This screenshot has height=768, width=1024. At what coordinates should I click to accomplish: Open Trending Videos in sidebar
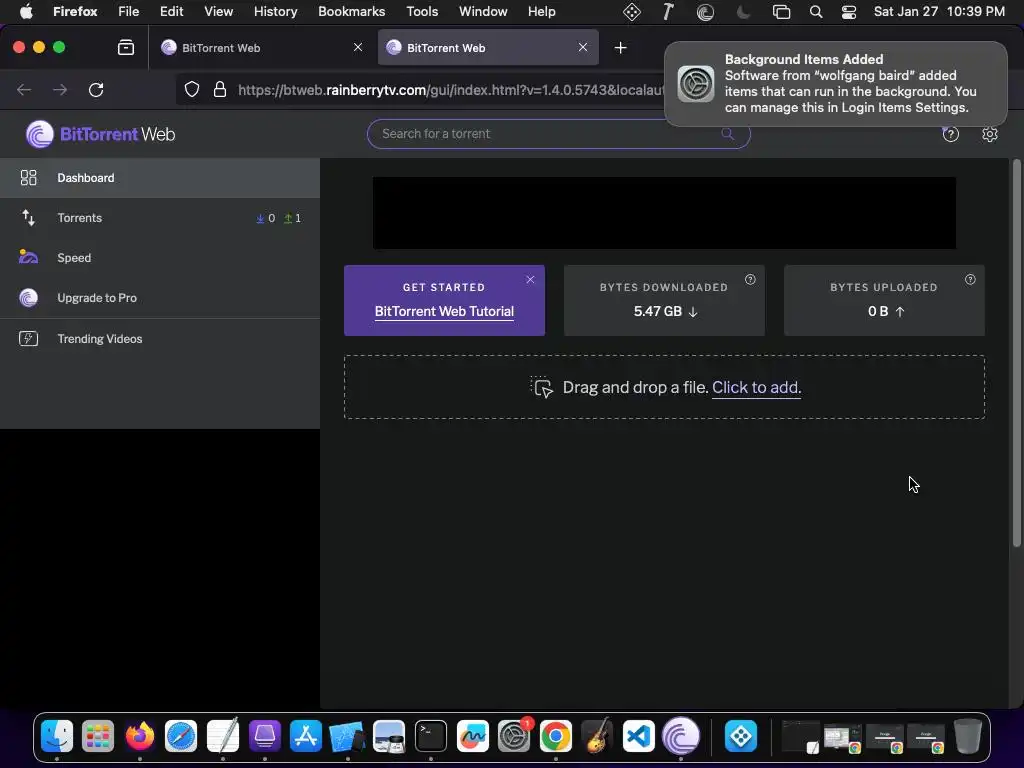tap(160, 338)
